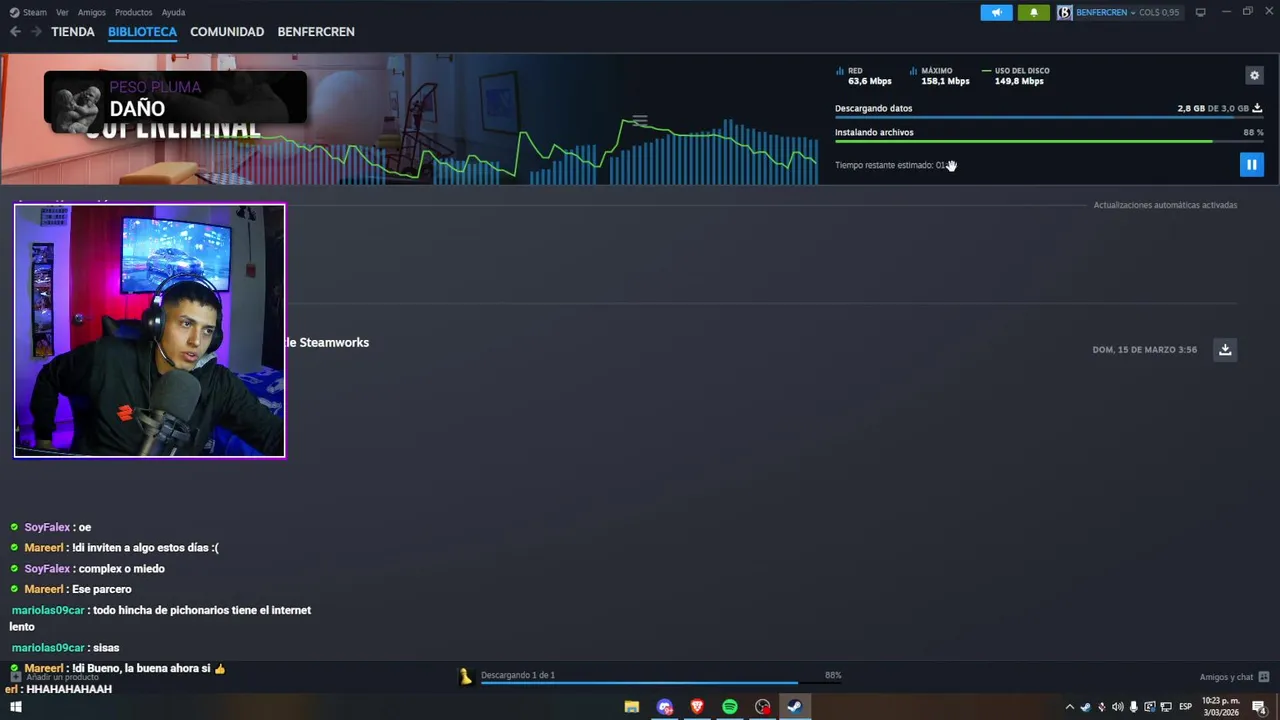Open Discord from the taskbar
This screenshot has width=1280, height=720.
pyautogui.click(x=664, y=707)
